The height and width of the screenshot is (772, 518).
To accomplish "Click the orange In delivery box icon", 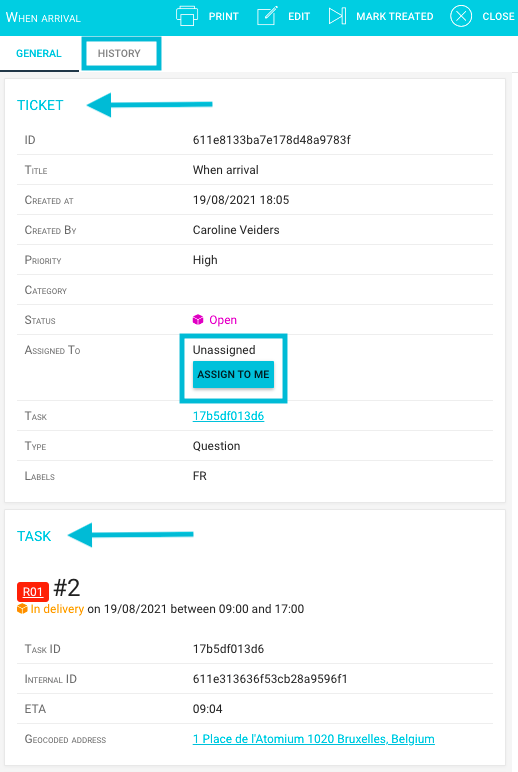I will click(22, 609).
